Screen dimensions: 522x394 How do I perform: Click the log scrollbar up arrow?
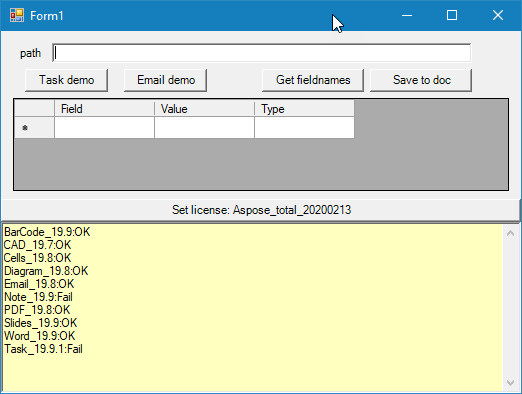coord(510,233)
